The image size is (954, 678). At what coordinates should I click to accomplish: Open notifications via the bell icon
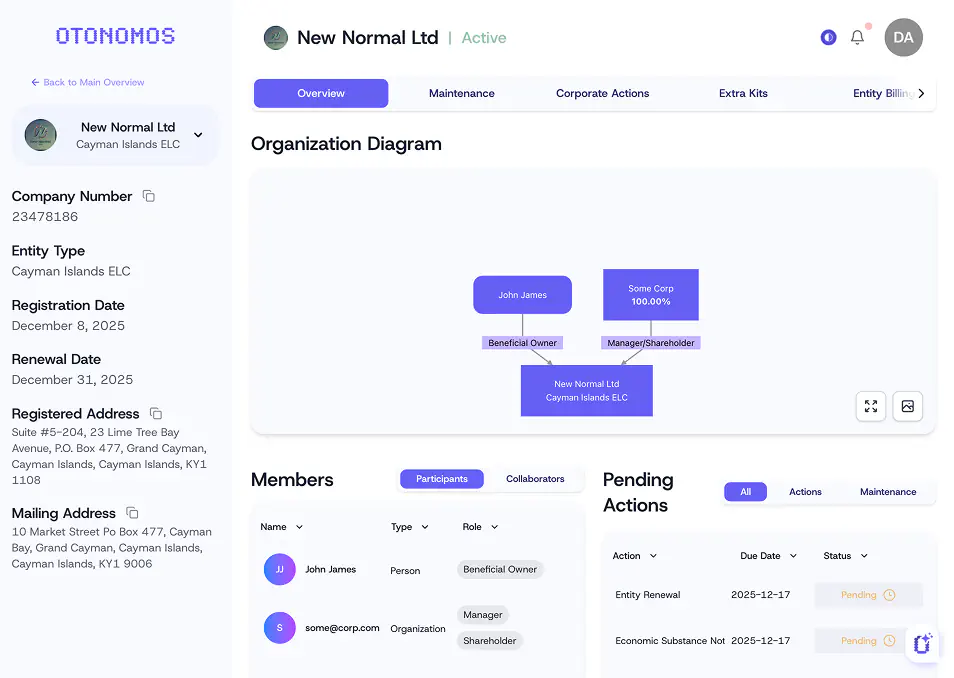click(x=856, y=36)
